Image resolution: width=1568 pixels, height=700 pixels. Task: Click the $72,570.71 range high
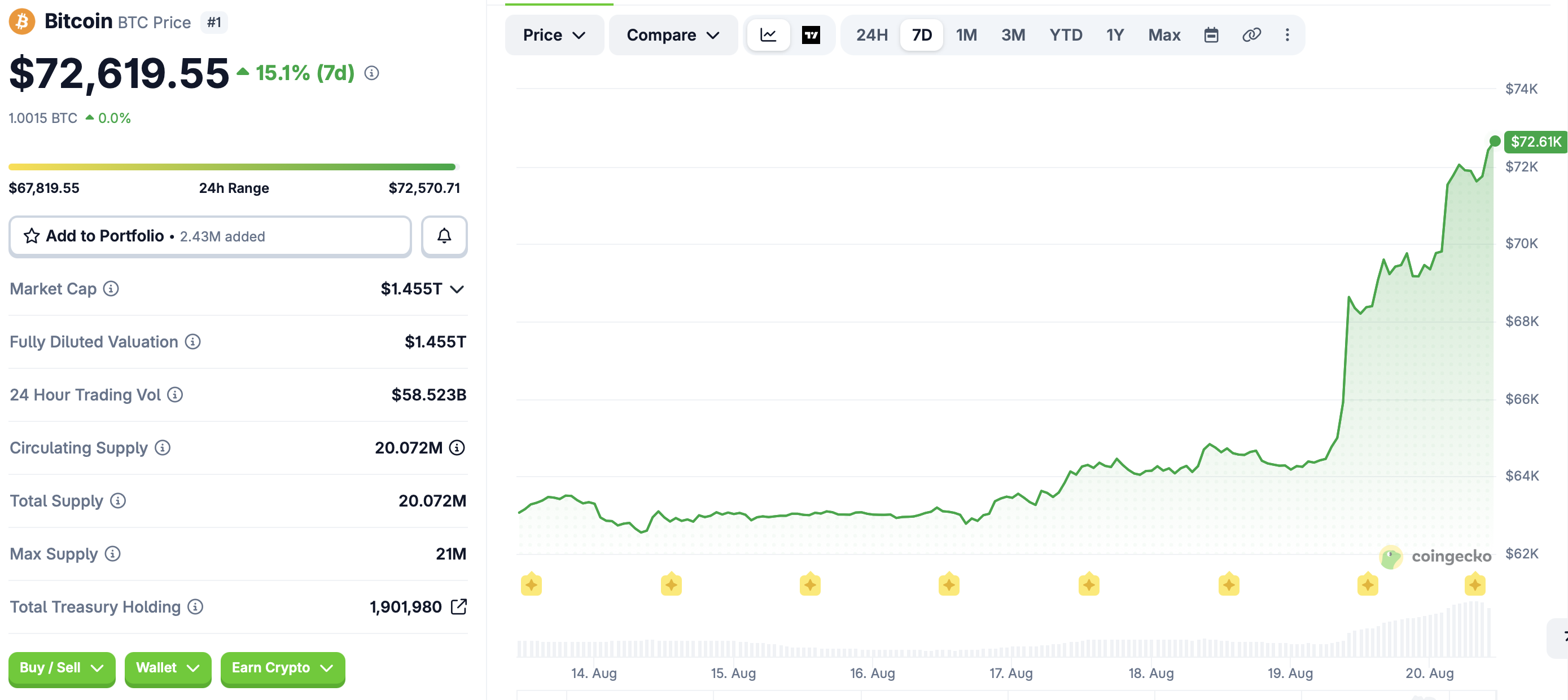[x=424, y=188]
